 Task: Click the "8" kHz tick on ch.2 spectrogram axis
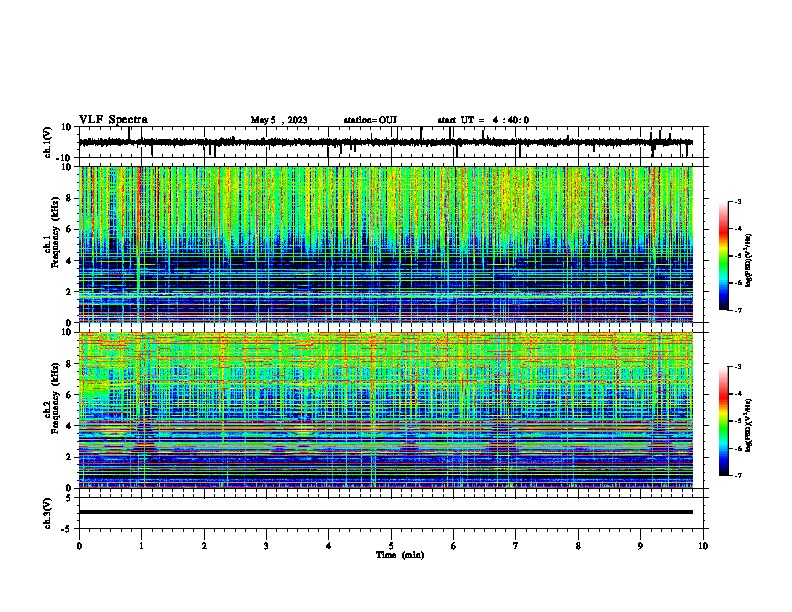69,364
